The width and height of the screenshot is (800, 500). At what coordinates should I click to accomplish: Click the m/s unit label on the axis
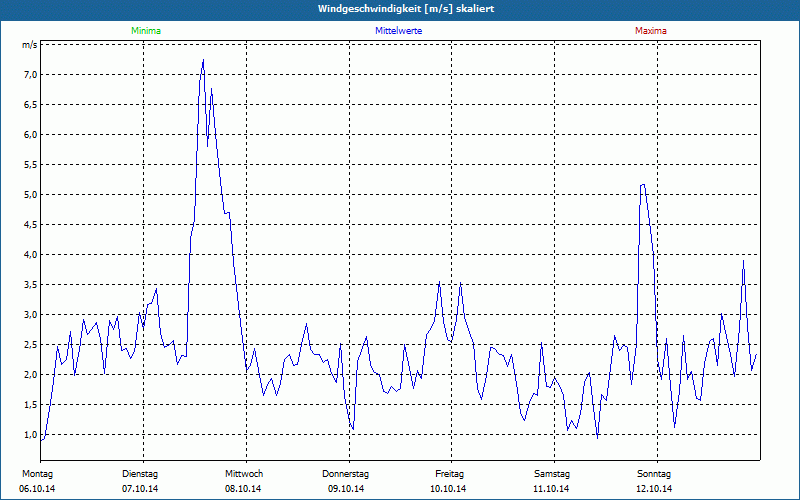[29, 45]
